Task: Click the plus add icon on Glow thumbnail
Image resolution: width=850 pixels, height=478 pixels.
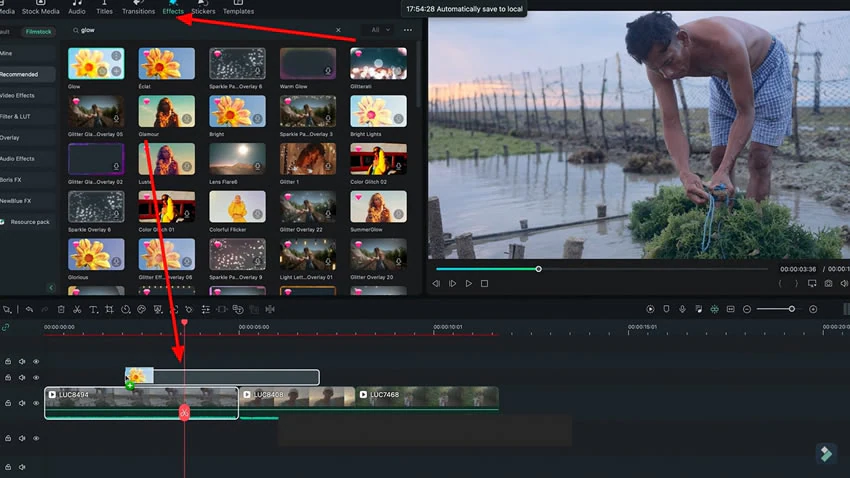Action: coord(116,71)
